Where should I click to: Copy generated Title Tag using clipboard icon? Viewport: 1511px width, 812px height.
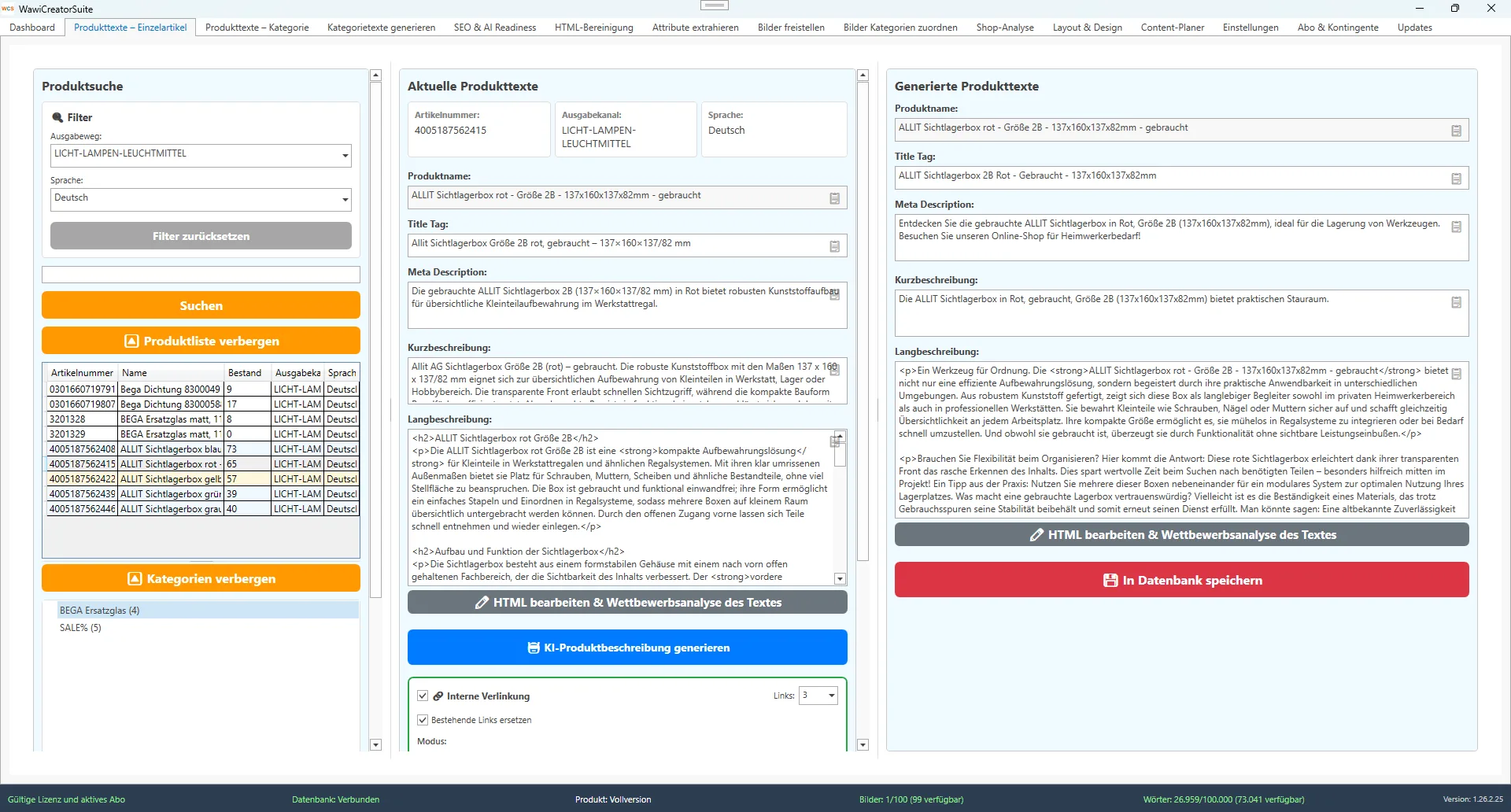click(x=1457, y=179)
